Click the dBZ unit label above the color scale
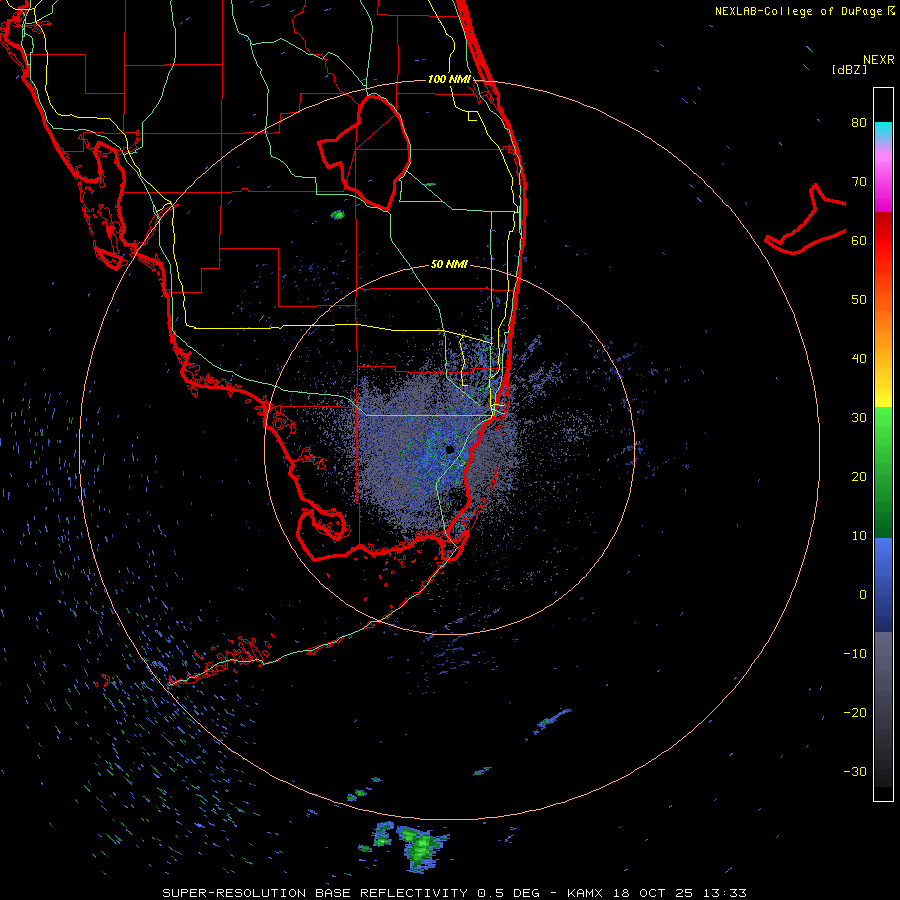Viewport: 900px width, 900px height. [849, 70]
